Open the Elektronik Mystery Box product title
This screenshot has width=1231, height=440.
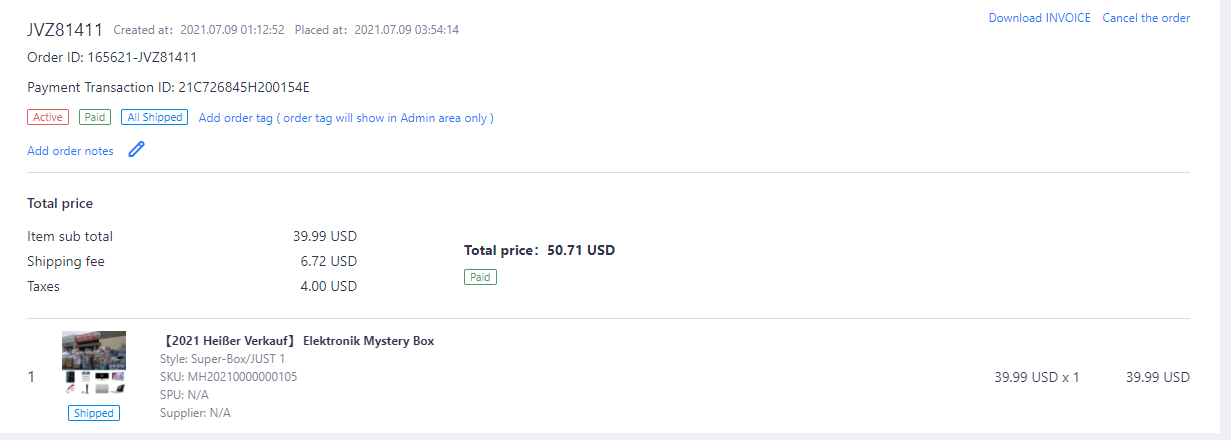[298, 341]
